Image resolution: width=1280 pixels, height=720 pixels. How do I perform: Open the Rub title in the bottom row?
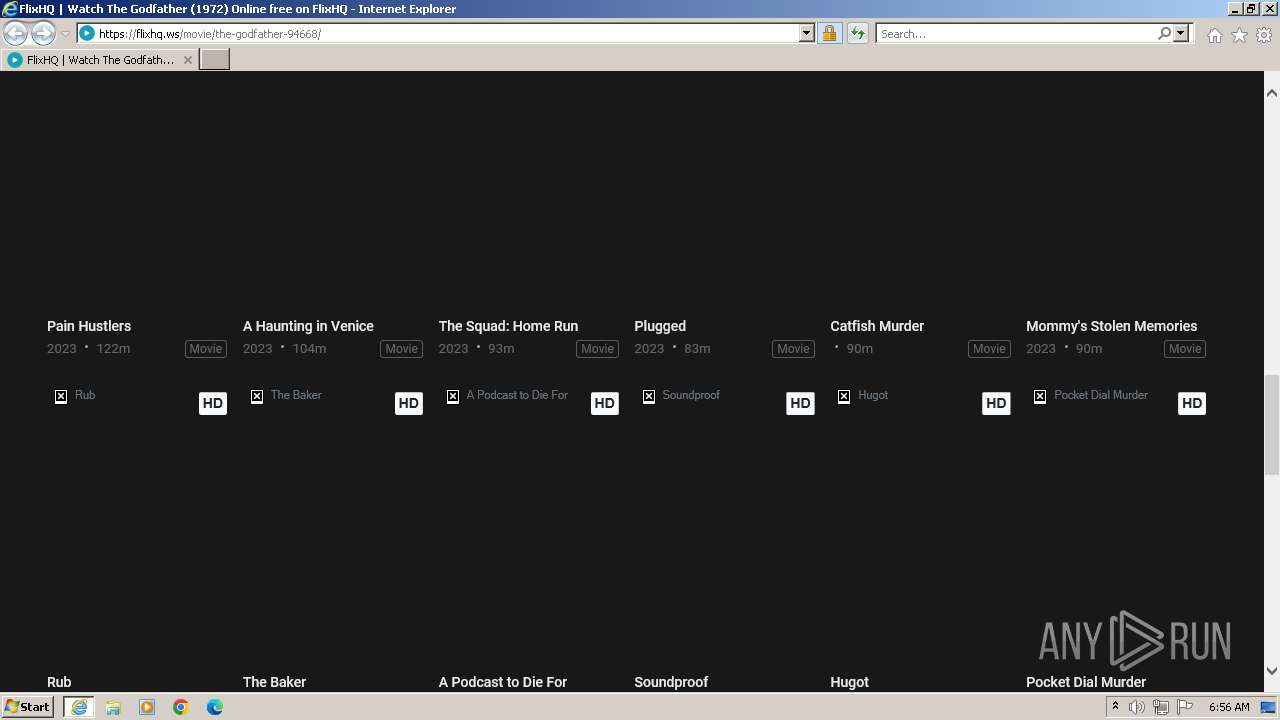[x=59, y=682]
